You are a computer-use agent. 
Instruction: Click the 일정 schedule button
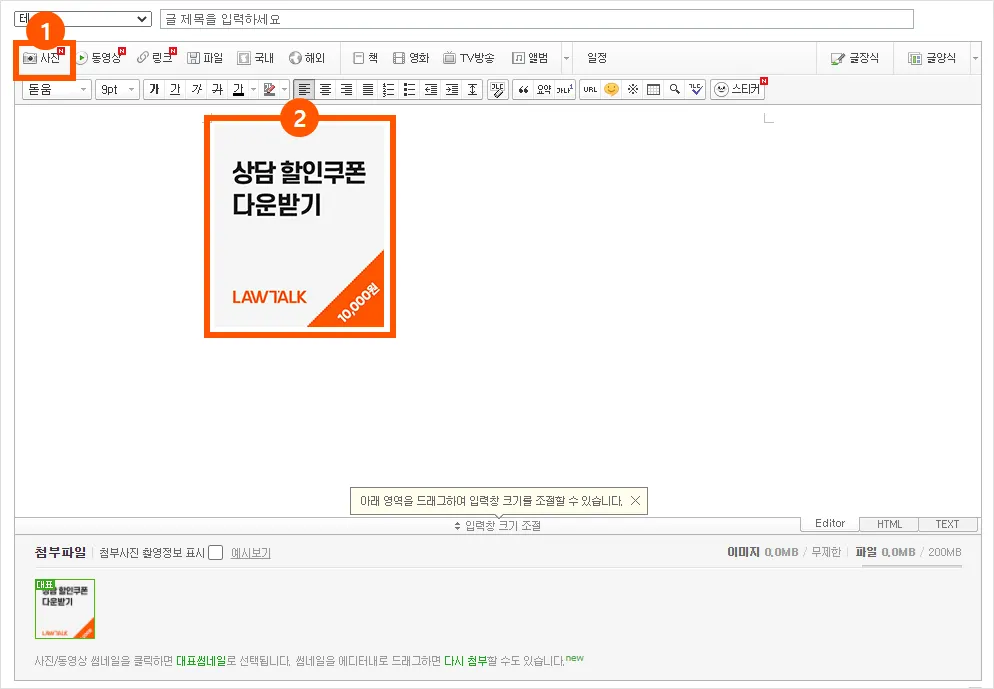[597, 58]
